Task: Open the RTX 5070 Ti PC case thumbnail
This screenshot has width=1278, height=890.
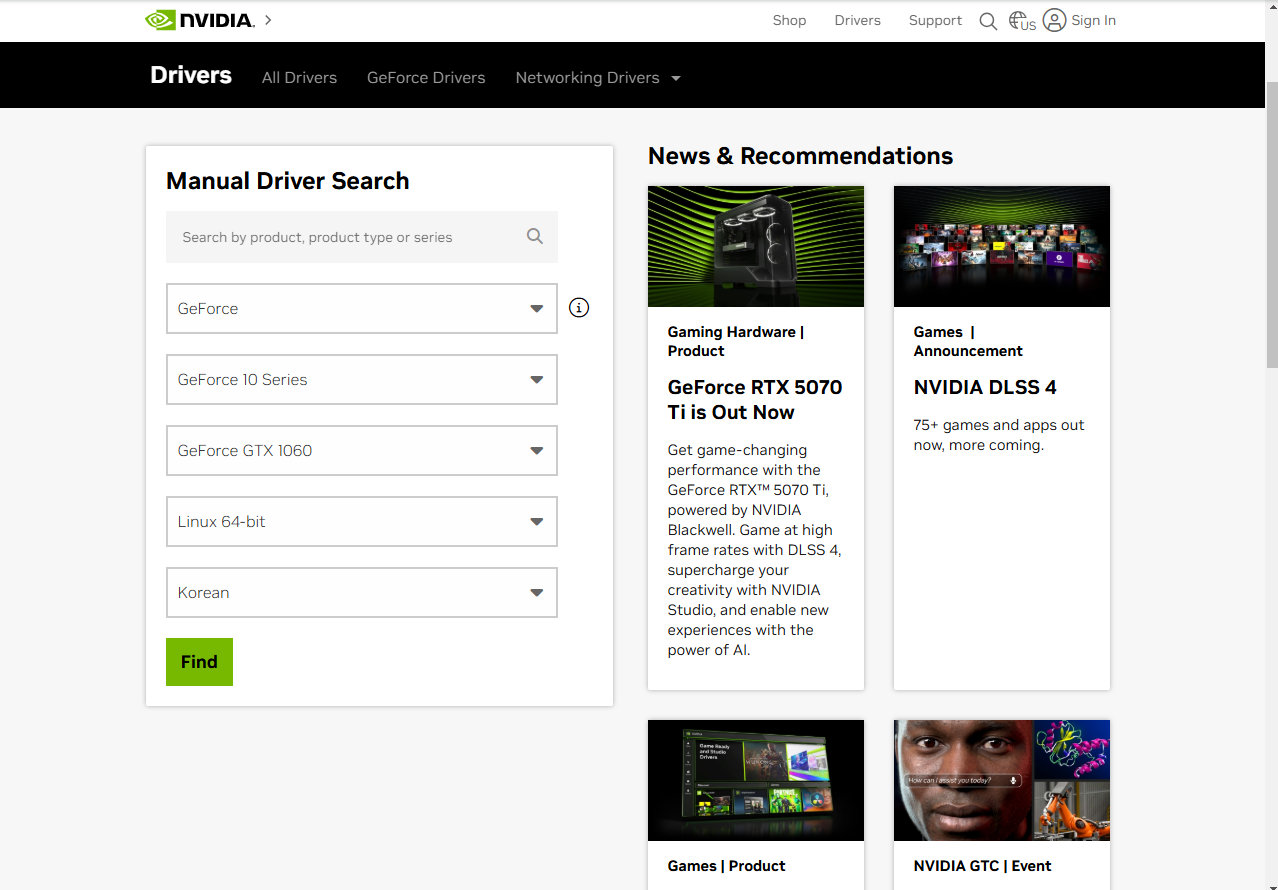Action: click(756, 246)
